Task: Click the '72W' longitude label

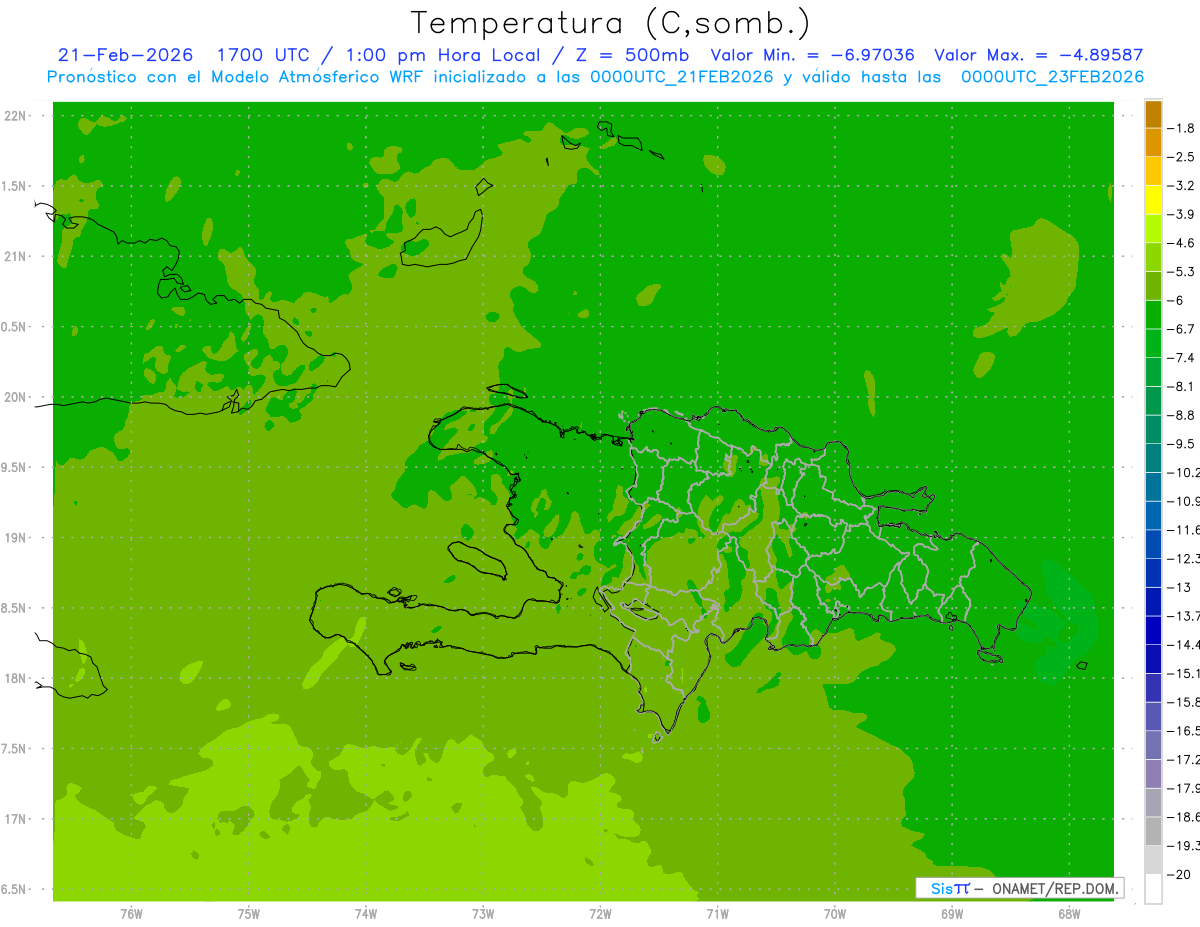Action: (x=600, y=913)
